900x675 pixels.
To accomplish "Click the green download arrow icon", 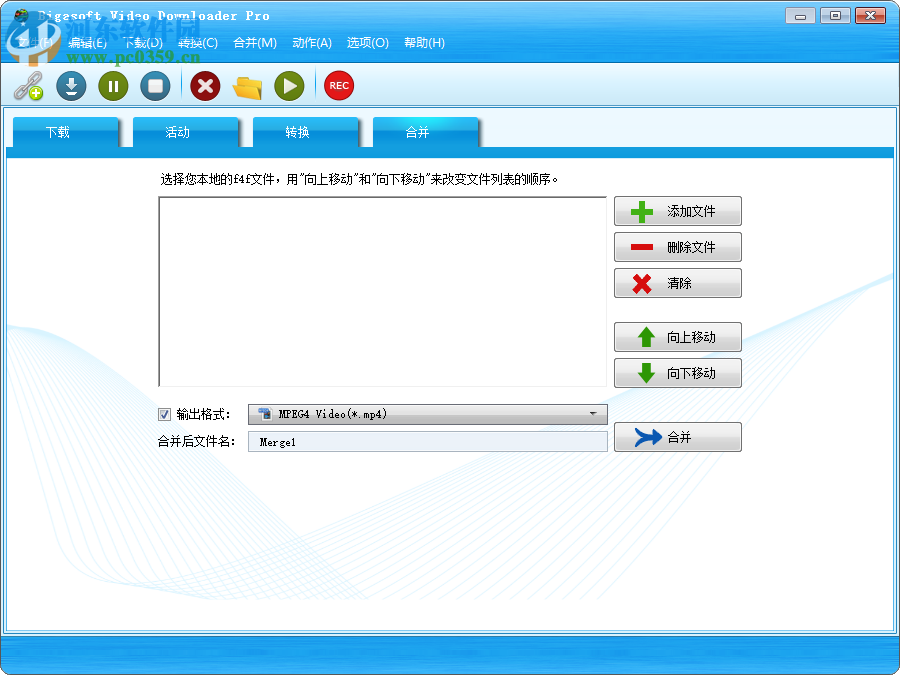I will 70,86.
